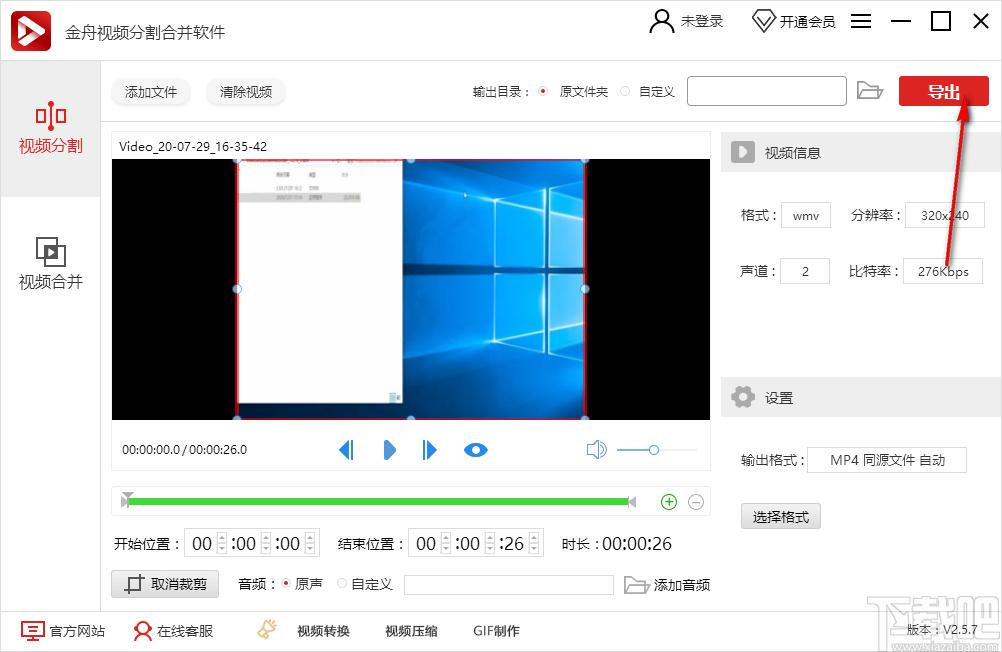Viewport: 1002px width, 652px height.
Task: Click the custom audio path field
Action: point(509,584)
